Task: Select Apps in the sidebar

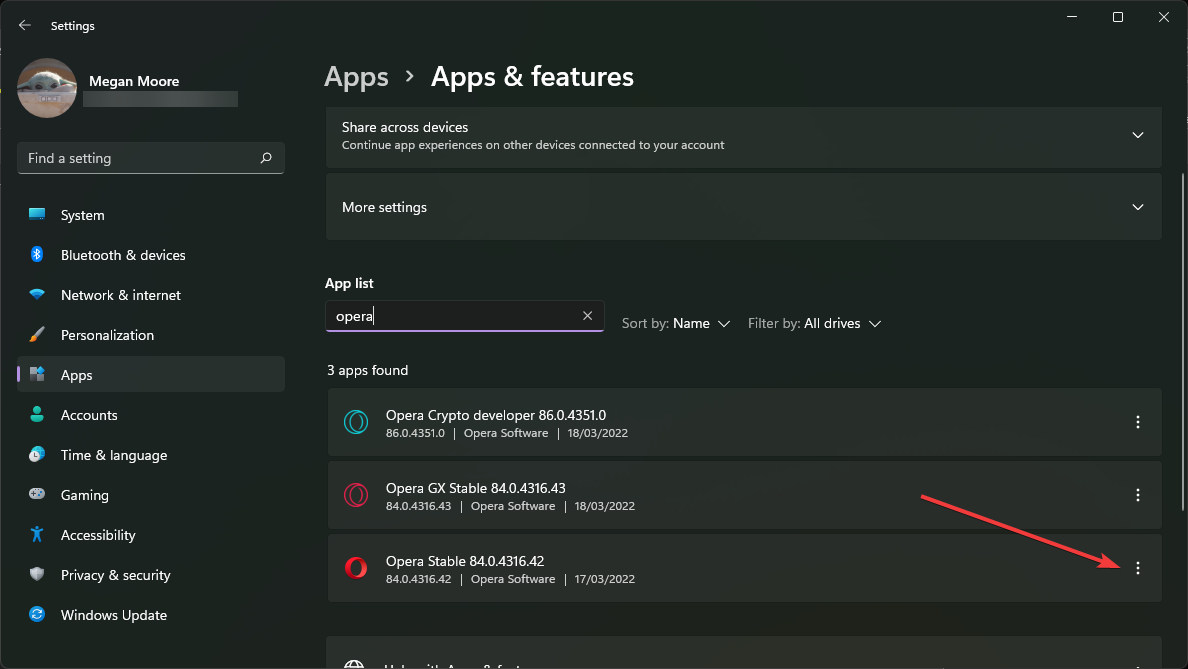Action: [151, 375]
